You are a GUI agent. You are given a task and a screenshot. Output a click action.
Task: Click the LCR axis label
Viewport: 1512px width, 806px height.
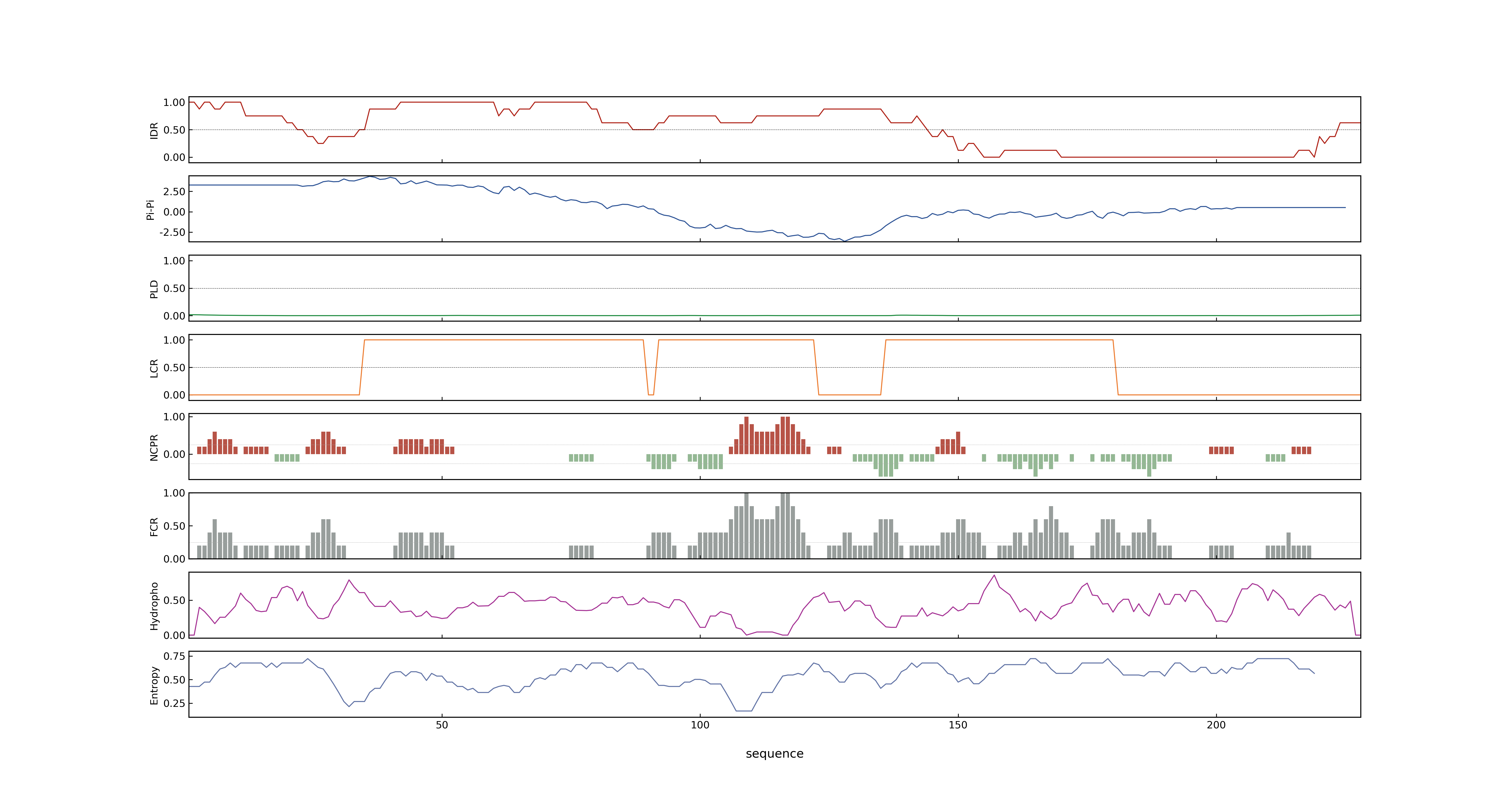(x=154, y=368)
